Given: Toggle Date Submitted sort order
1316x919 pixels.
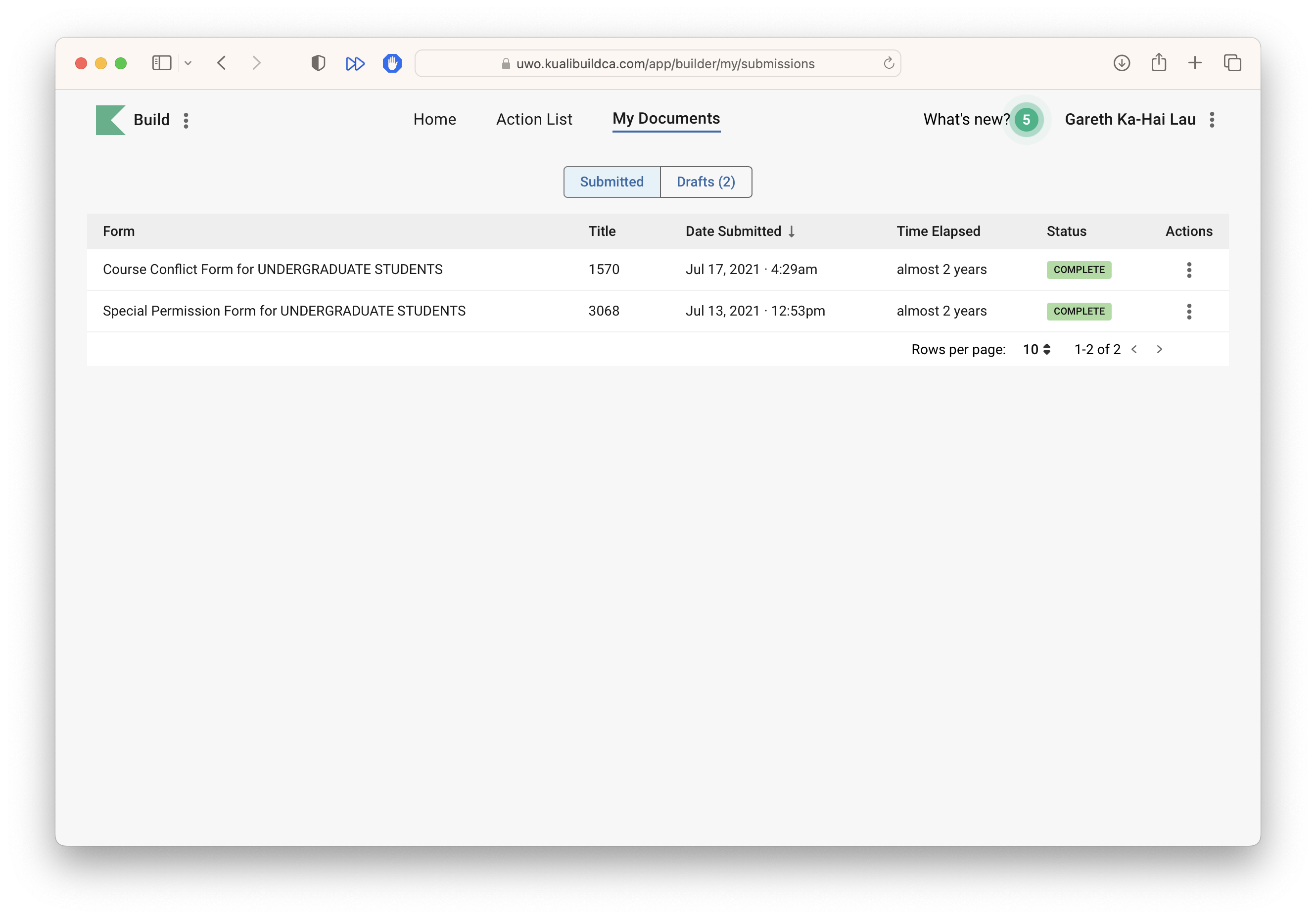Looking at the screenshot, I should (740, 231).
